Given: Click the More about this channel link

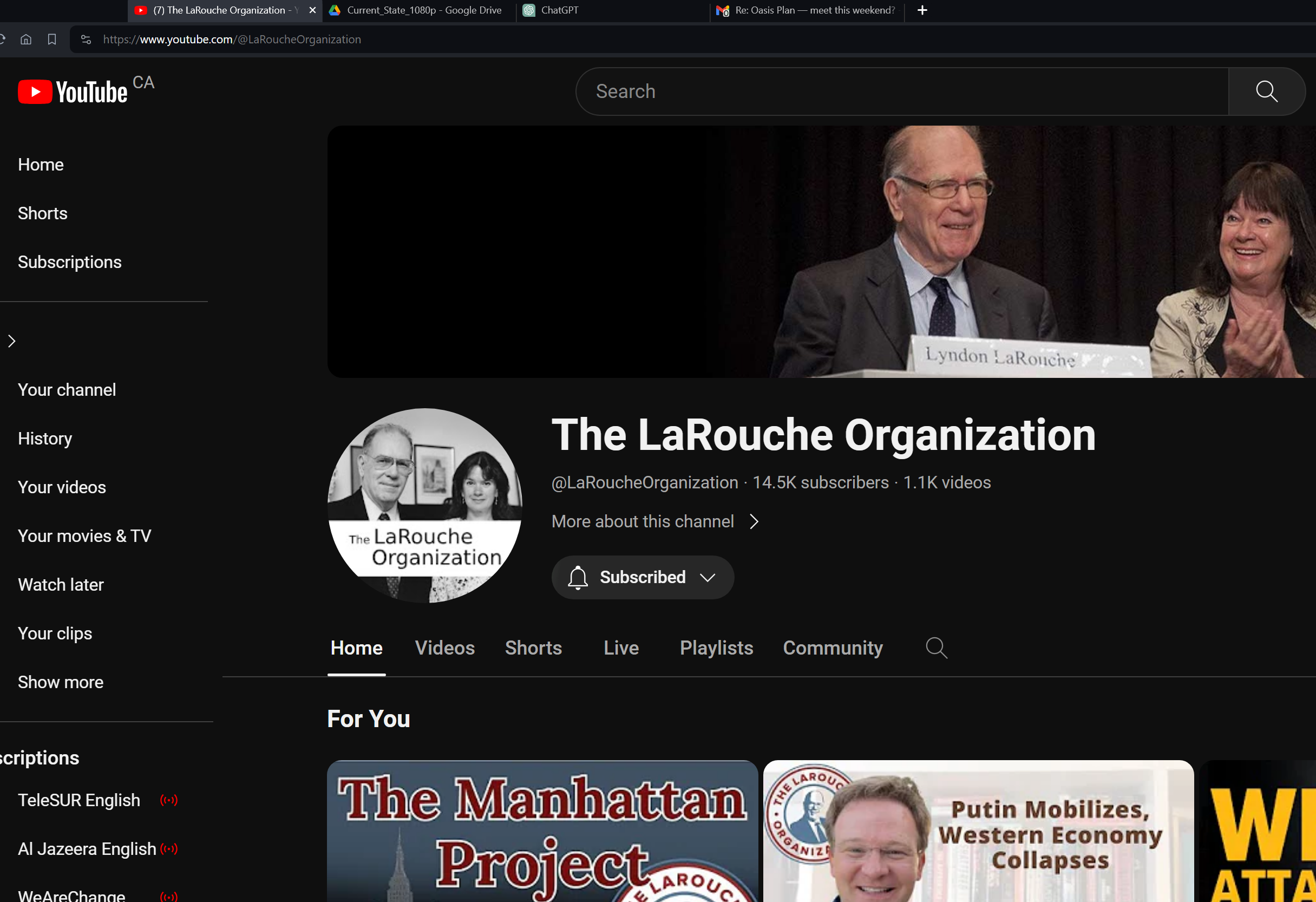Looking at the screenshot, I should tap(643, 521).
